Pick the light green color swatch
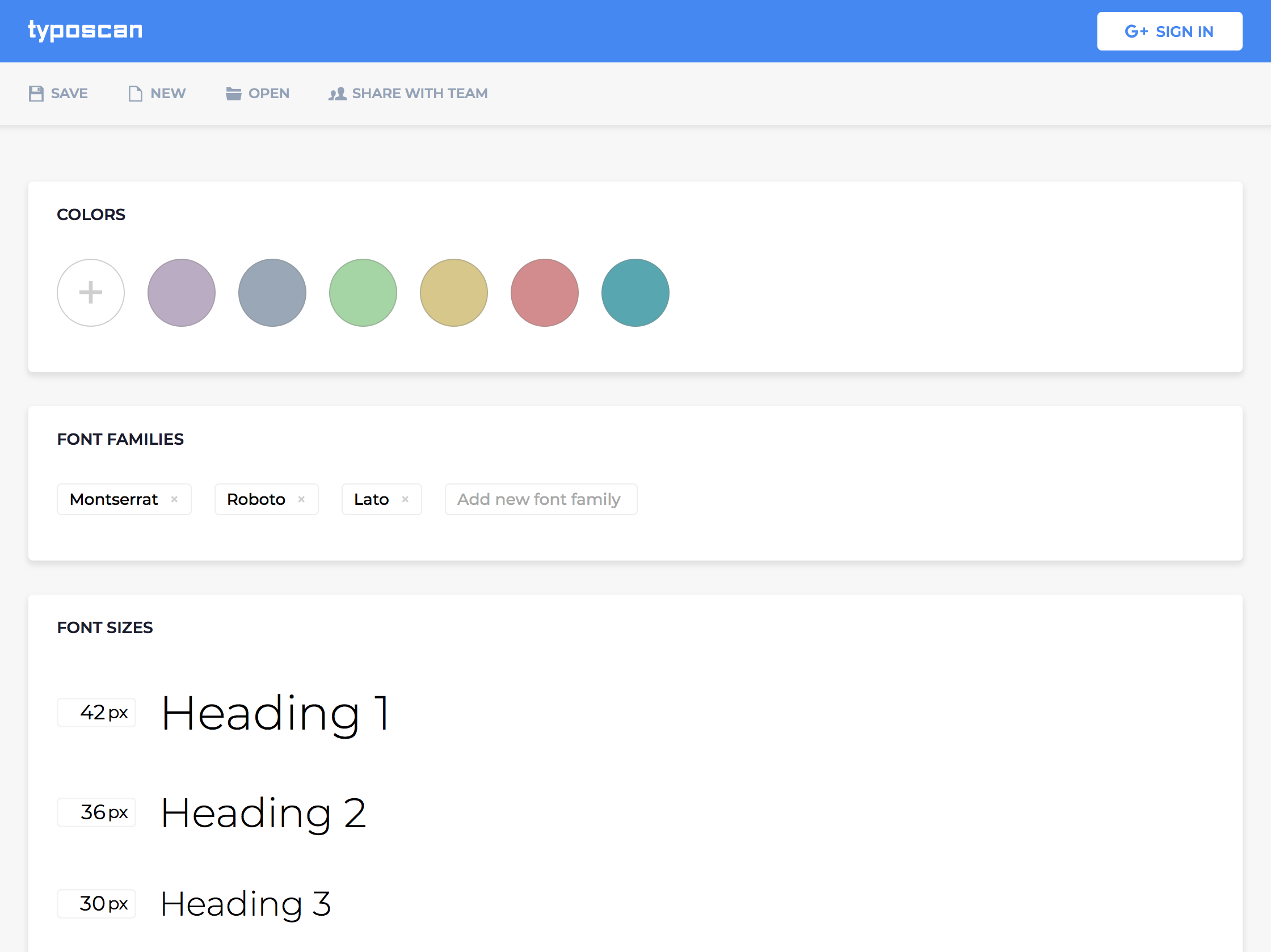 click(363, 293)
